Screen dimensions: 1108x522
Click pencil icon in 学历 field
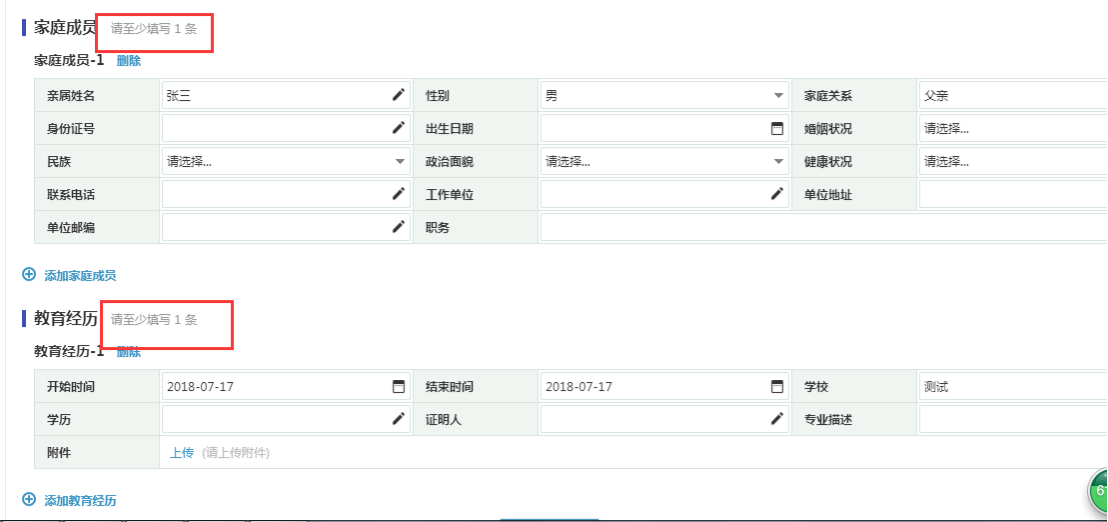[x=398, y=419]
